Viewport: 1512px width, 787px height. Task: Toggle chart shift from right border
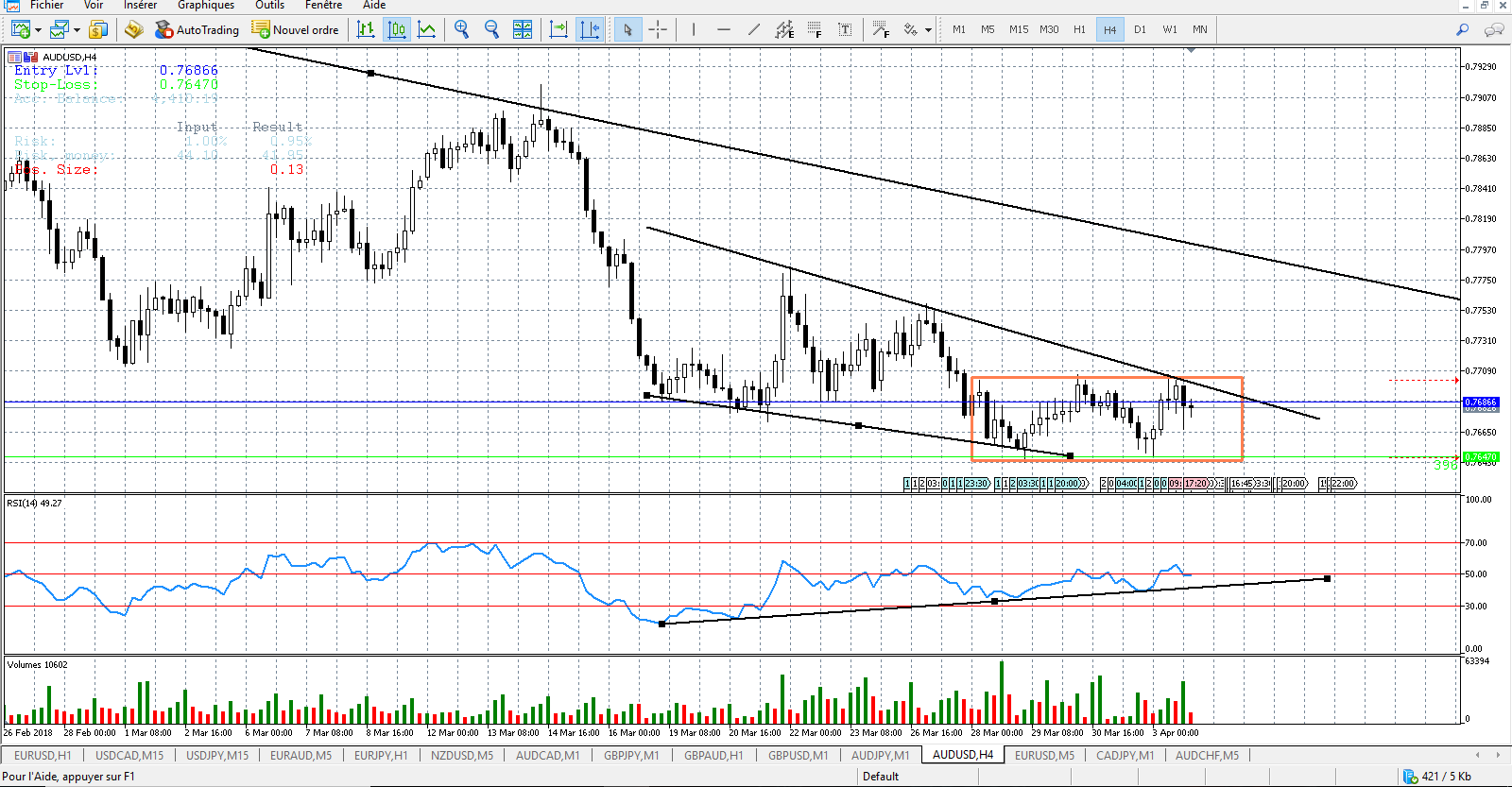pos(590,29)
